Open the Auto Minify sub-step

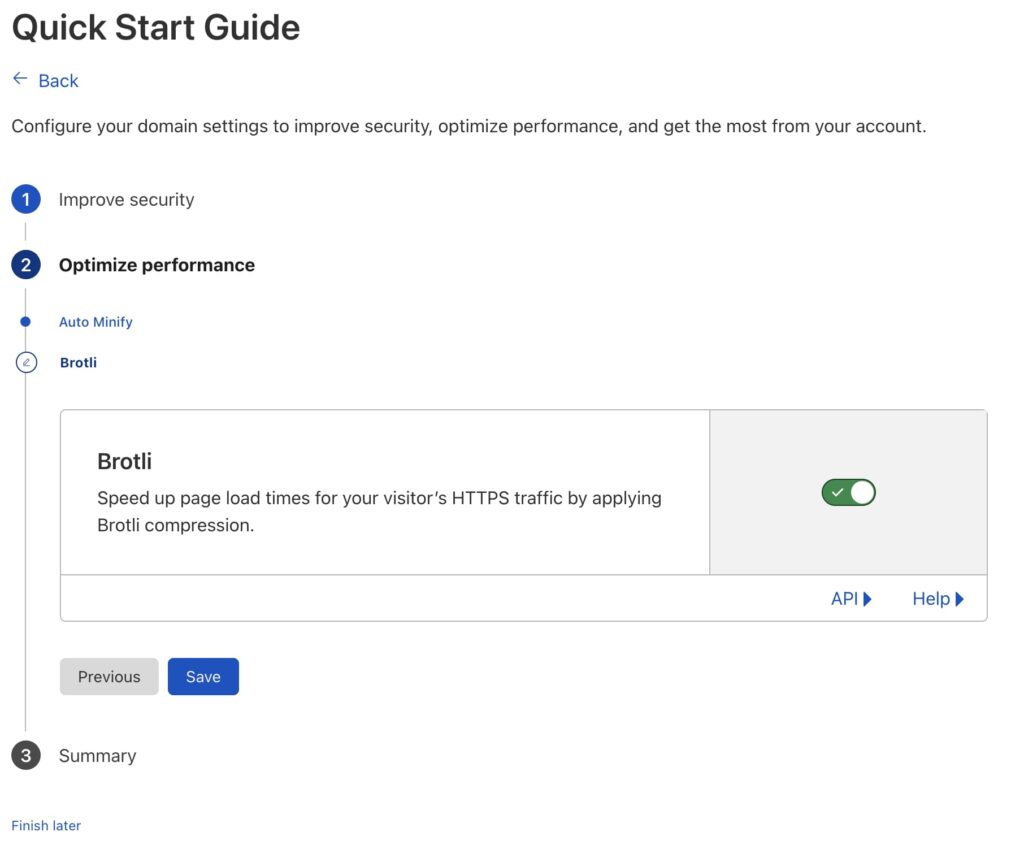(95, 321)
